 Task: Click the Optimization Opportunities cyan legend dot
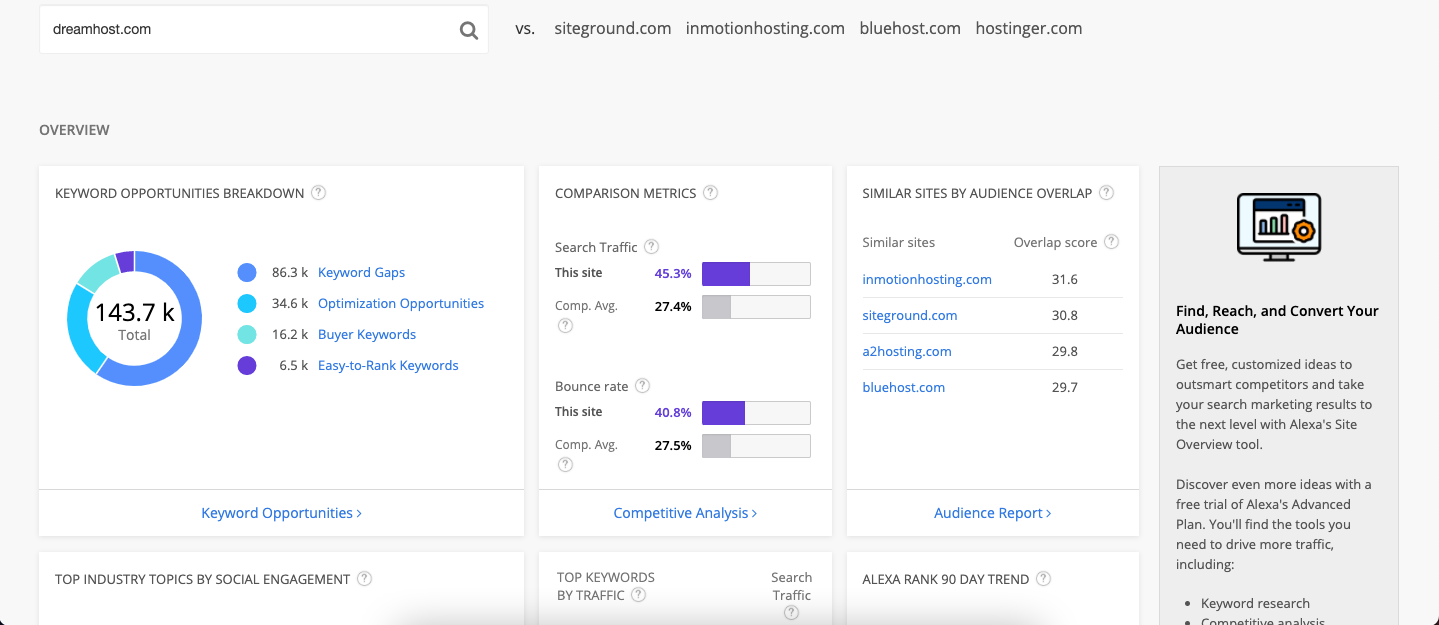(x=247, y=303)
